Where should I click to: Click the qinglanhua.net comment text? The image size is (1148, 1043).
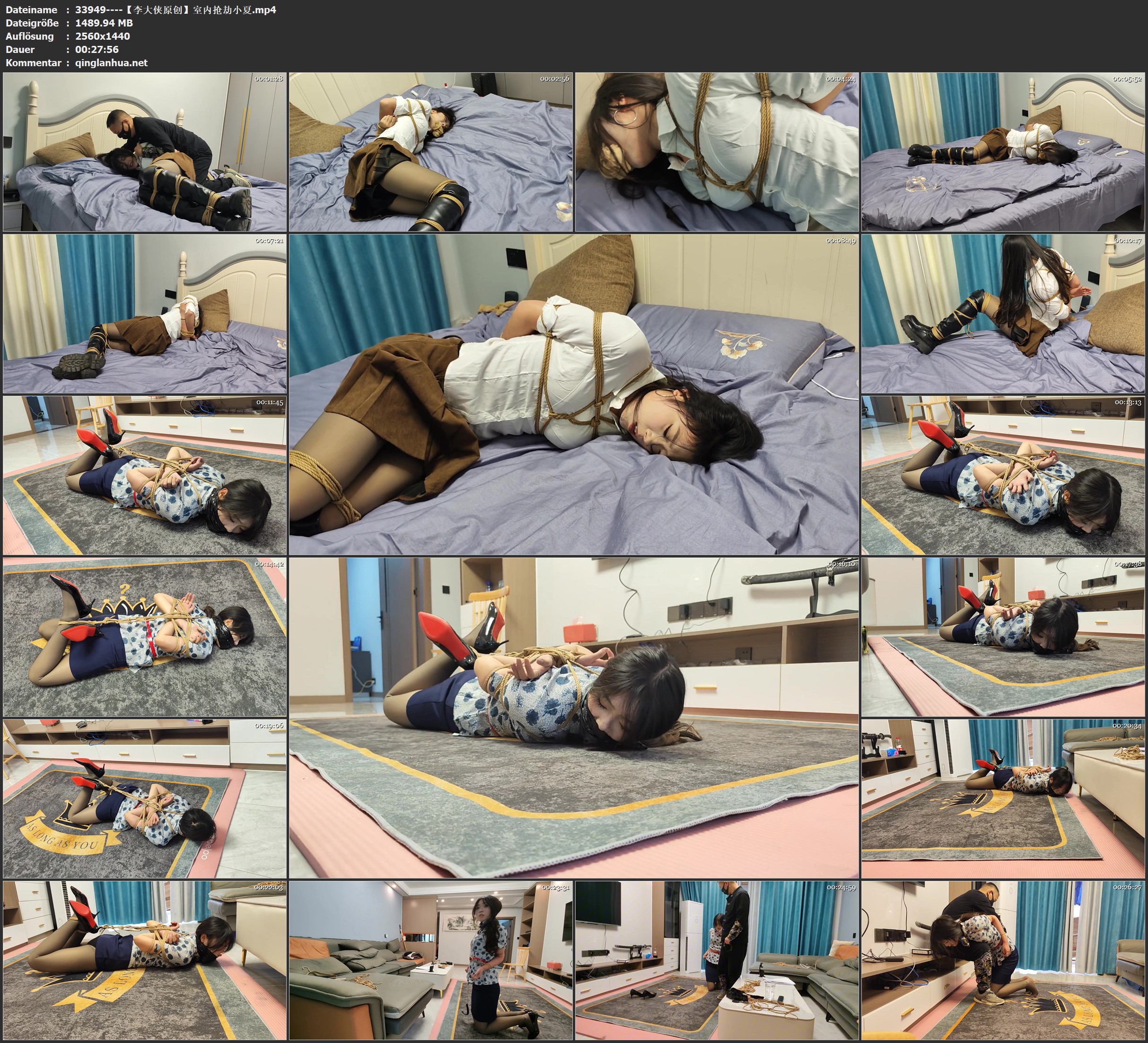pyautogui.click(x=111, y=62)
